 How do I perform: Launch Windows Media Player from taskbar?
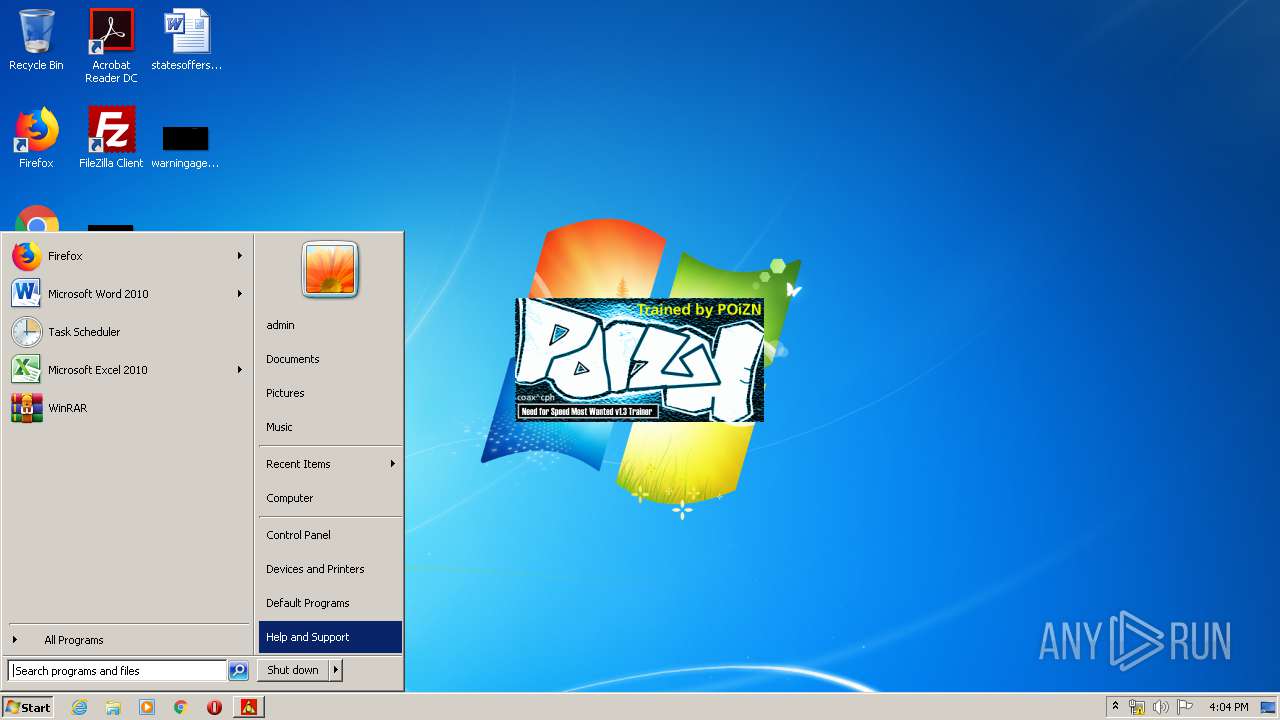[x=147, y=707]
